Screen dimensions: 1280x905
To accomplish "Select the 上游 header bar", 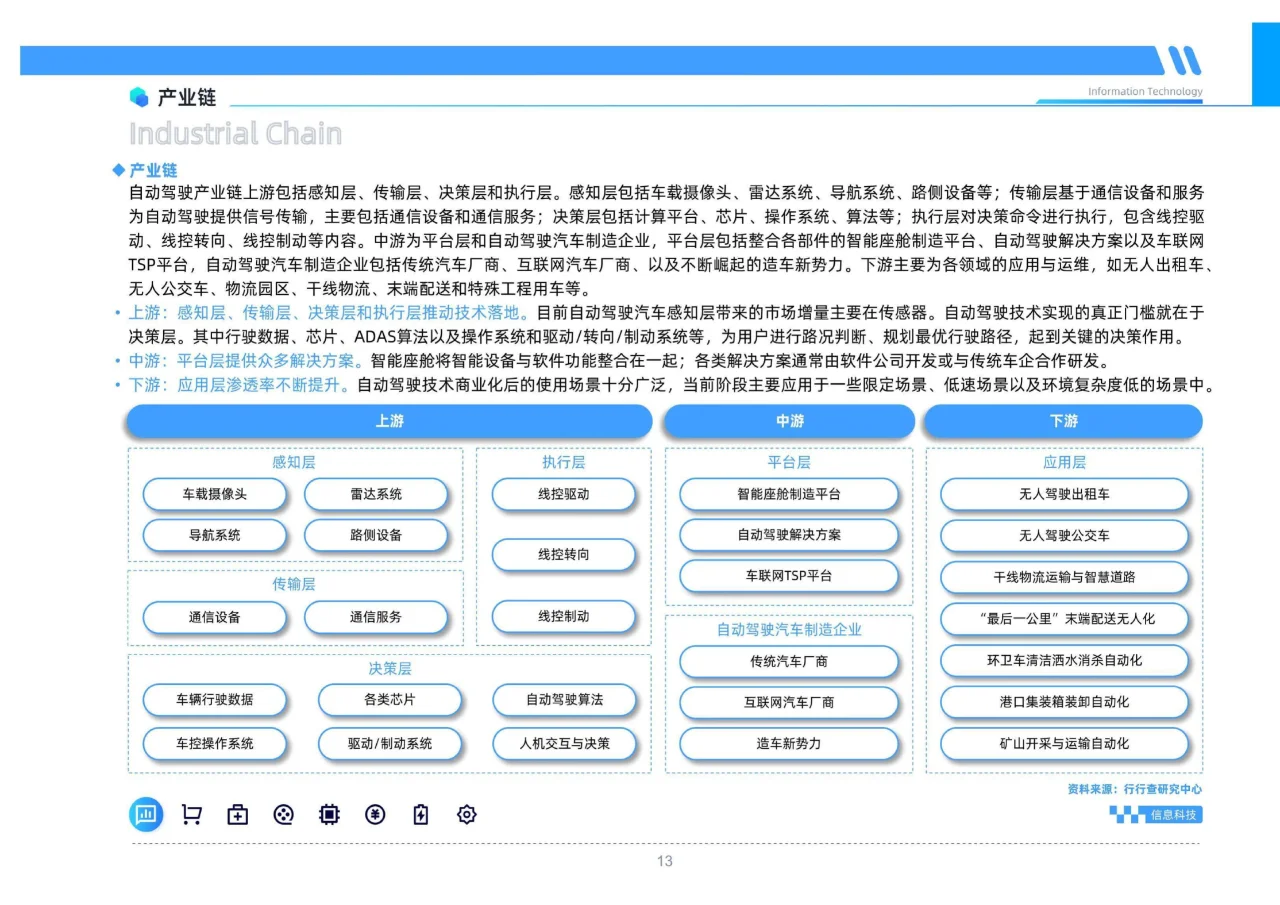I will pos(389,421).
